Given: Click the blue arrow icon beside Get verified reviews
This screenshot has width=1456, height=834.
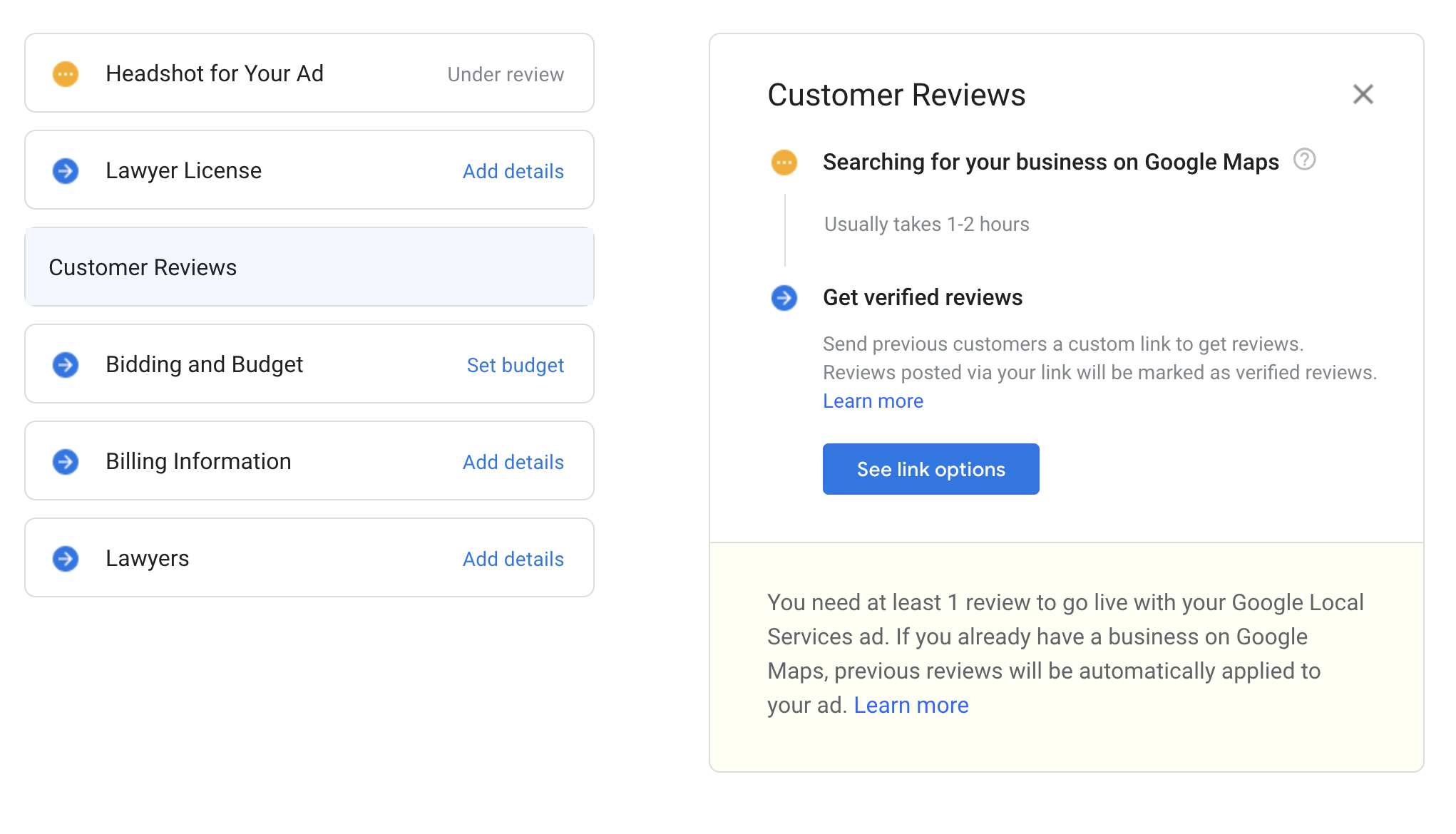Looking at the screenshot, I should (784, 298).
